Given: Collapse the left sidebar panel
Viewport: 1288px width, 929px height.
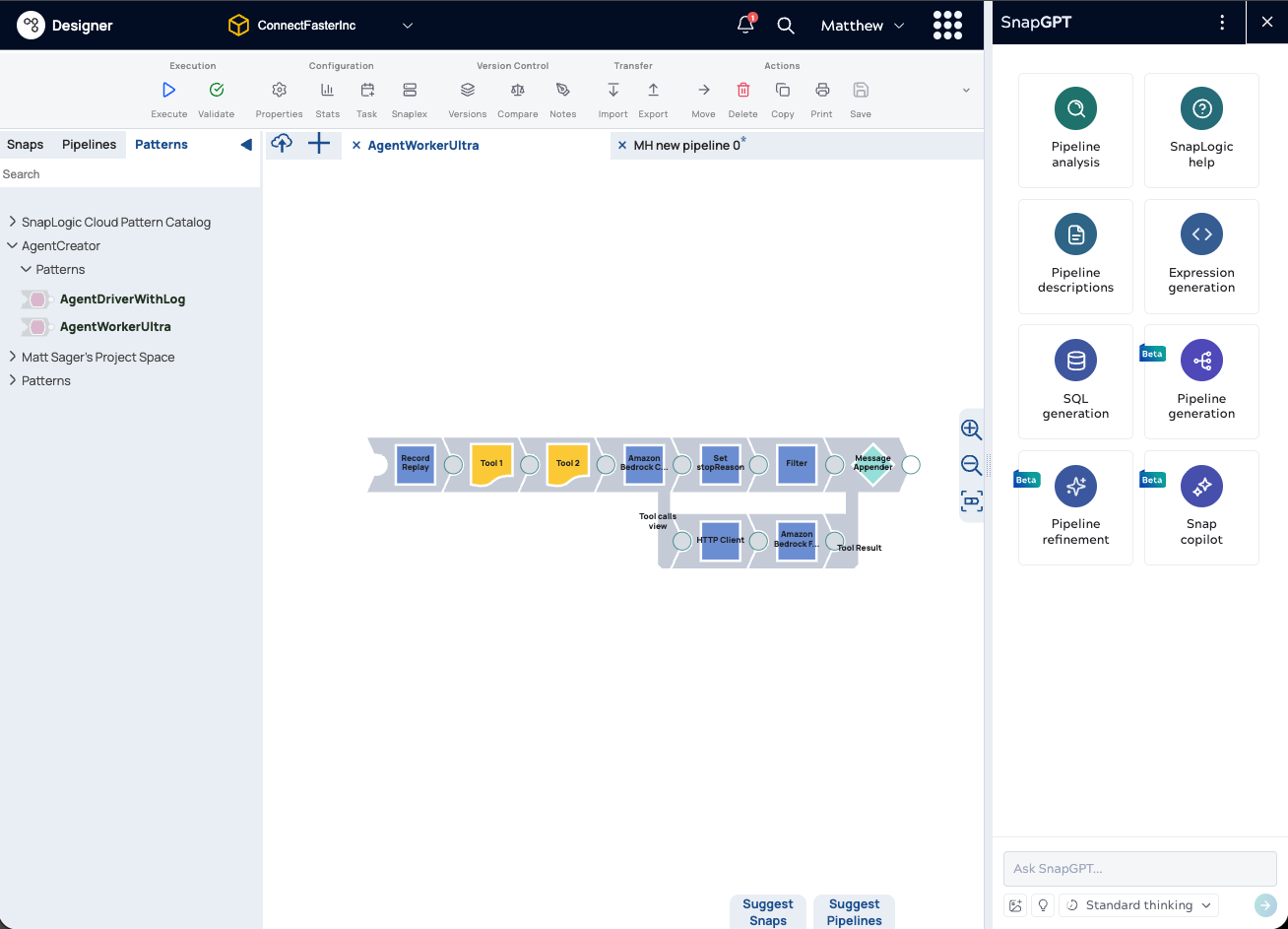Looking at the screenshot, I should coord(246,145).
